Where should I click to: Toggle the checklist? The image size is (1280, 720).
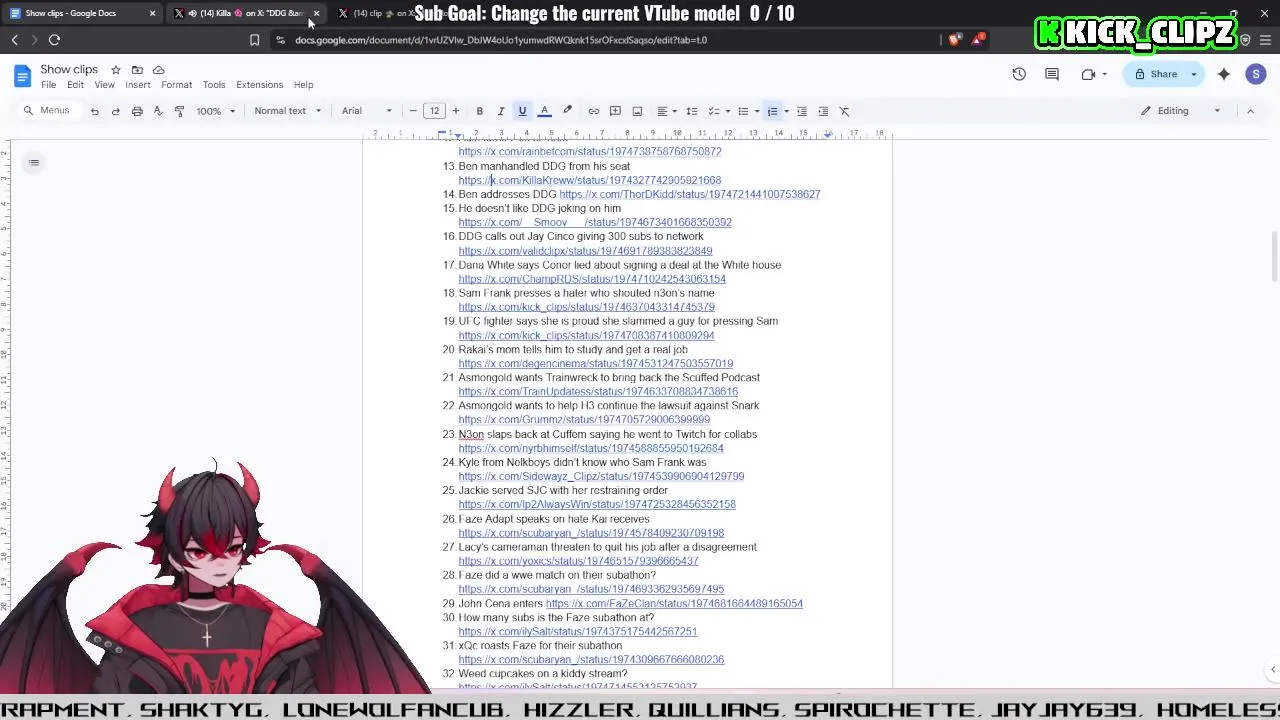[x=713, y=111]
